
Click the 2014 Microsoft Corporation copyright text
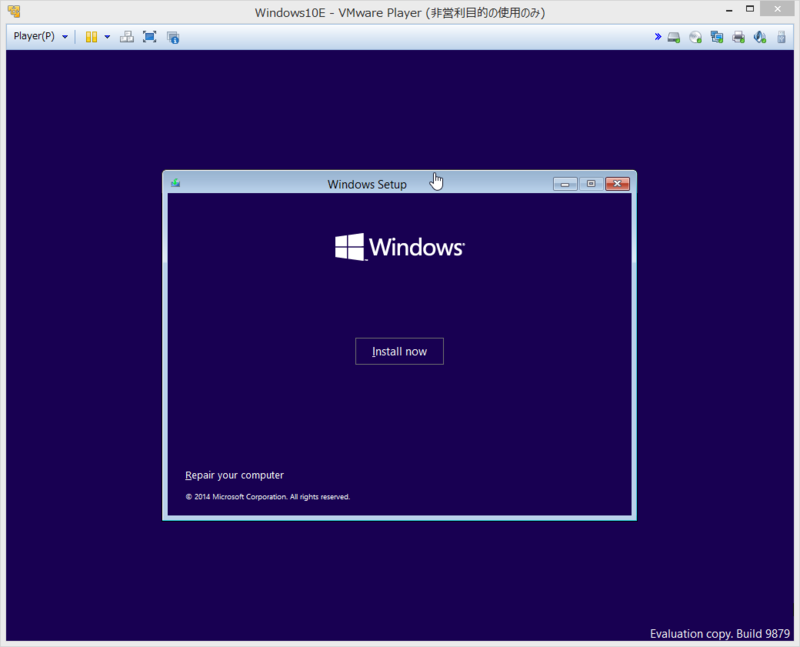tap(268, 496)
